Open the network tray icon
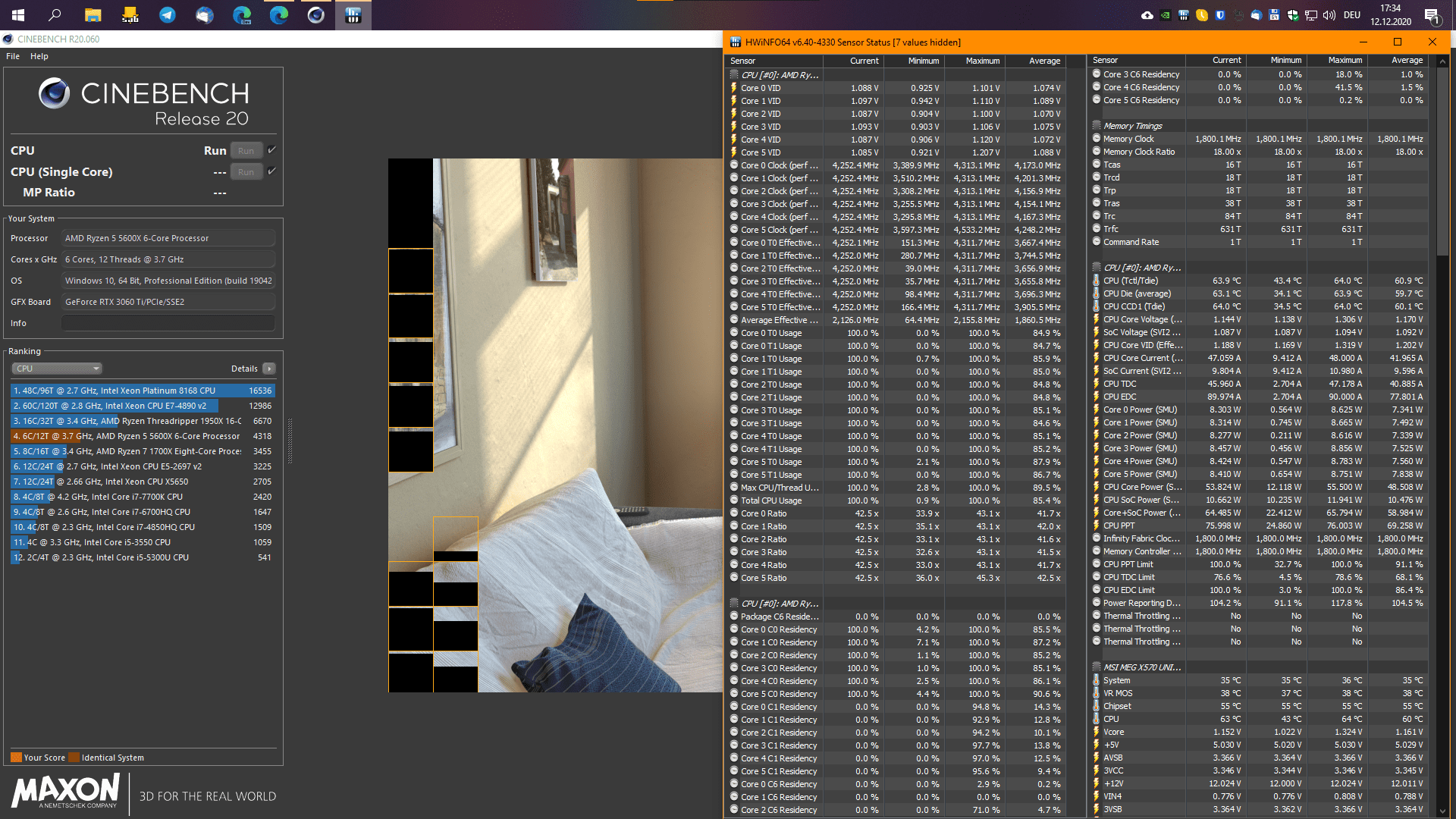 pos(1310,15)
